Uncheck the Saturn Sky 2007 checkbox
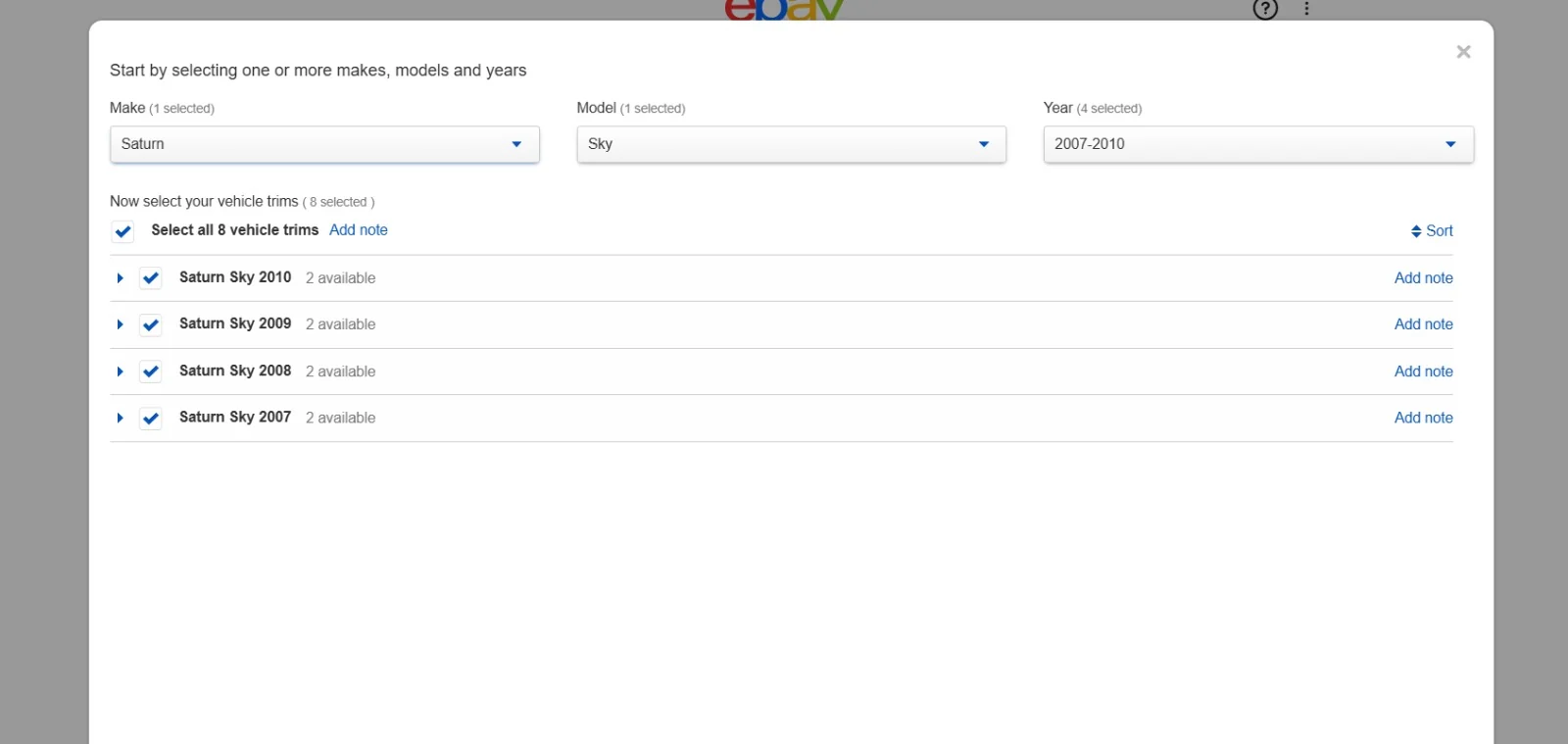Image resolution: width=1568 pixels, height=744 pixels. (x=151, y=419)
